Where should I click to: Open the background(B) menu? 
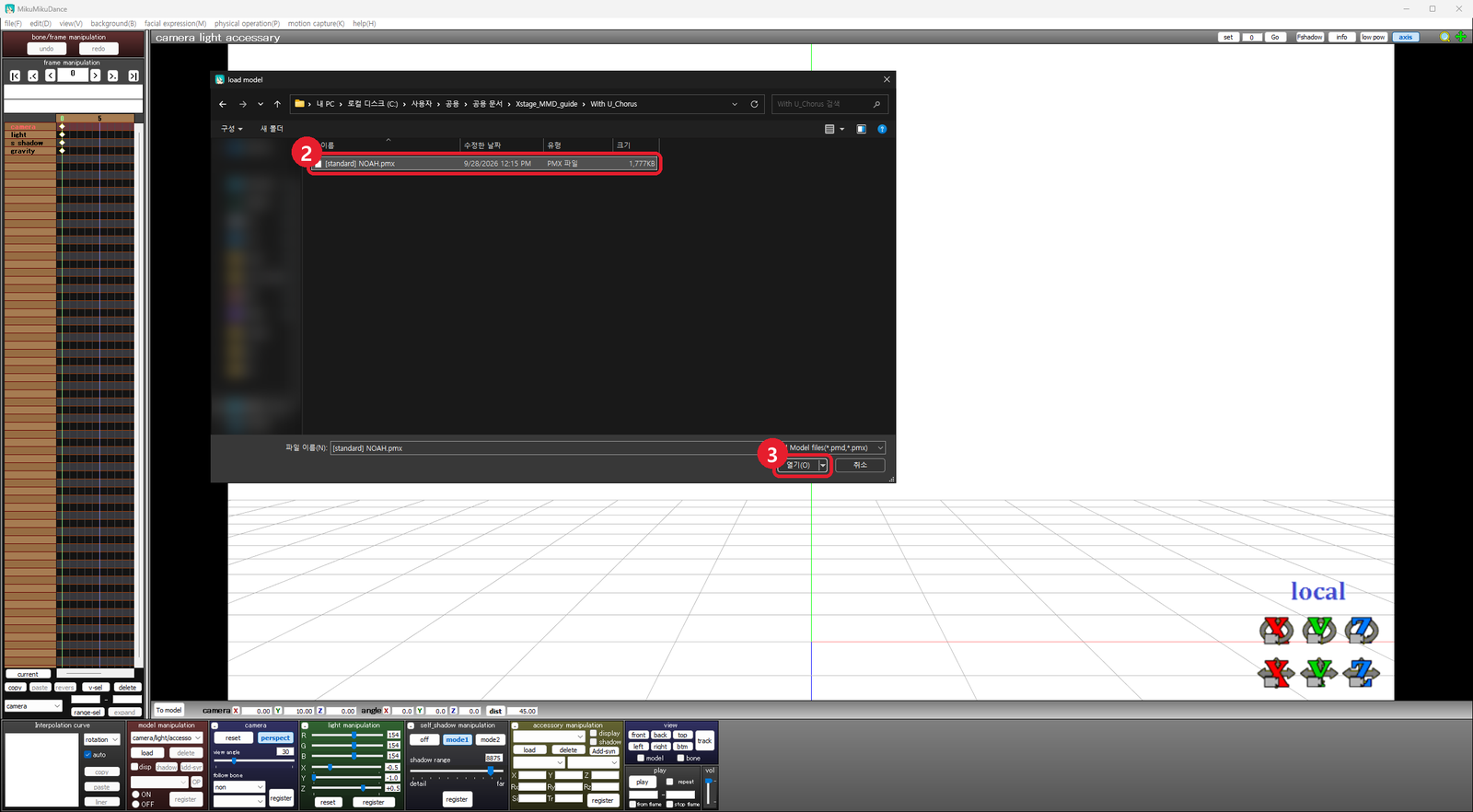[x=113, y=23]
